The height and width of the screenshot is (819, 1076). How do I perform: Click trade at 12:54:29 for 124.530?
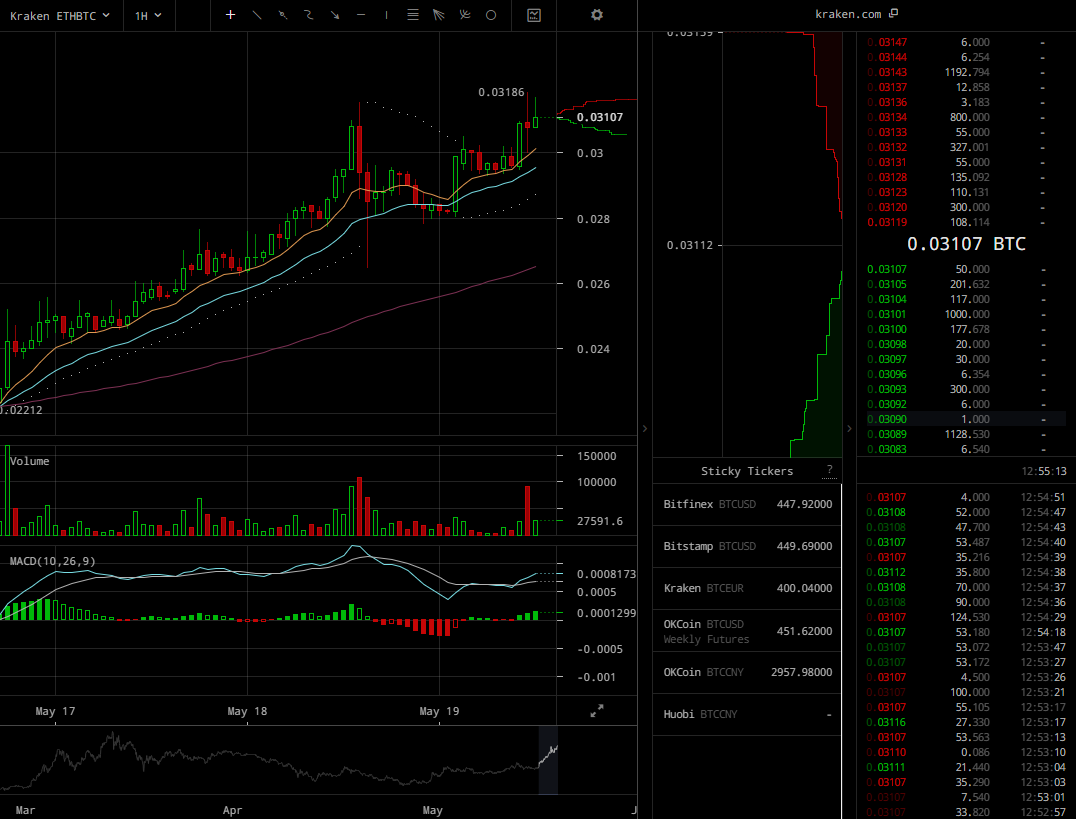click(x=966, y=617)
